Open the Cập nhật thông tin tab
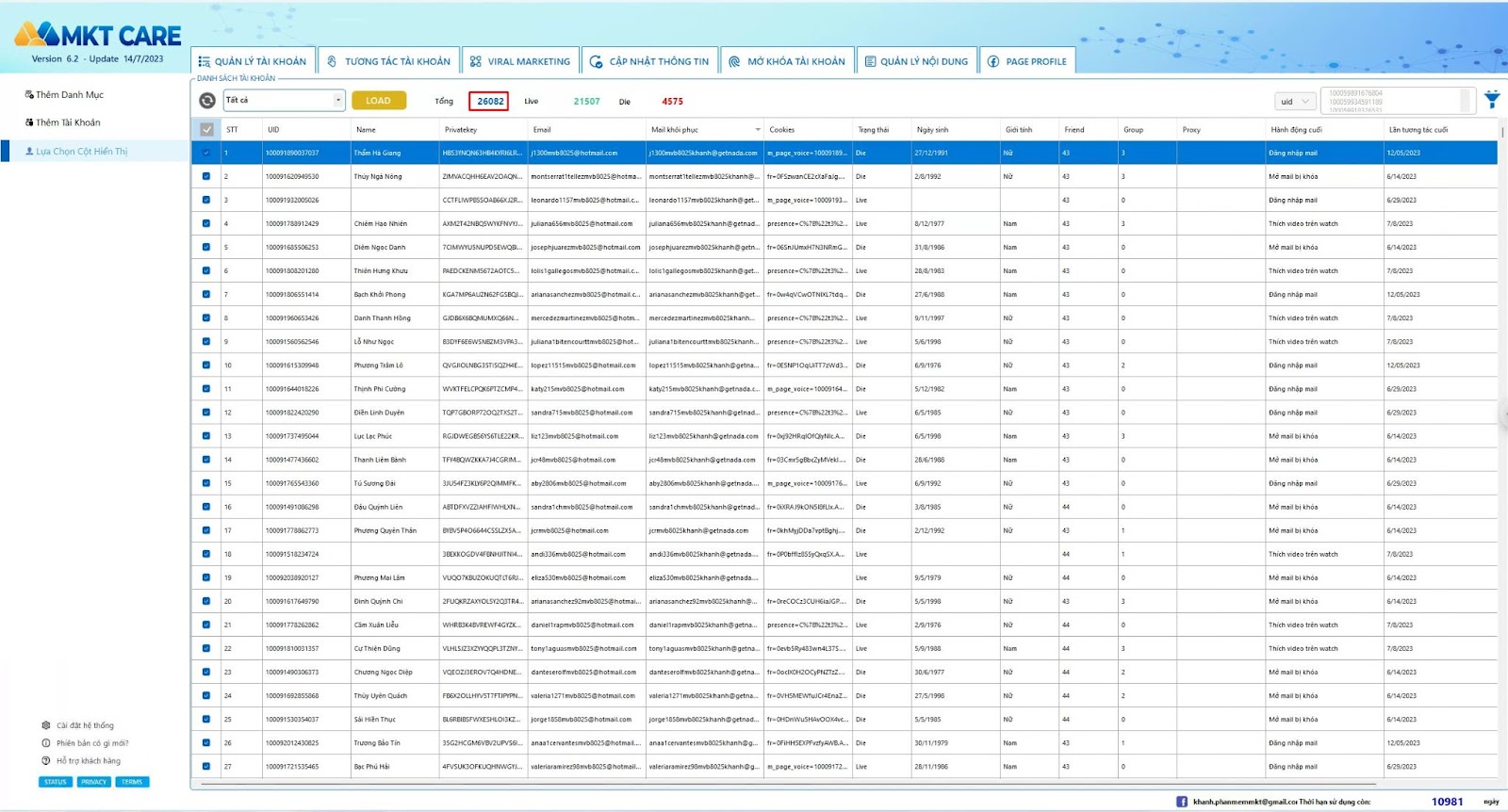Screen dimensions: 1508x812 [650, 61]
